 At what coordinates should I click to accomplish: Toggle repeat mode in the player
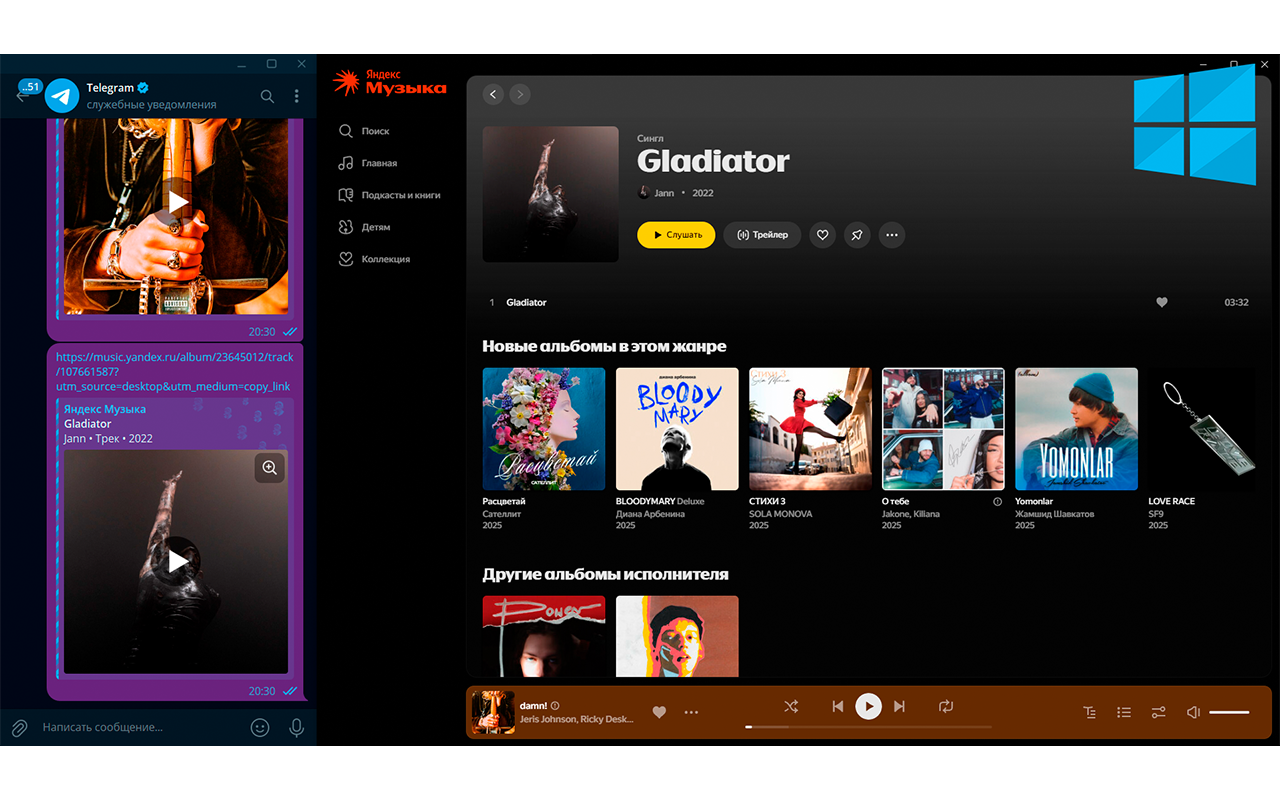point(946,706)
